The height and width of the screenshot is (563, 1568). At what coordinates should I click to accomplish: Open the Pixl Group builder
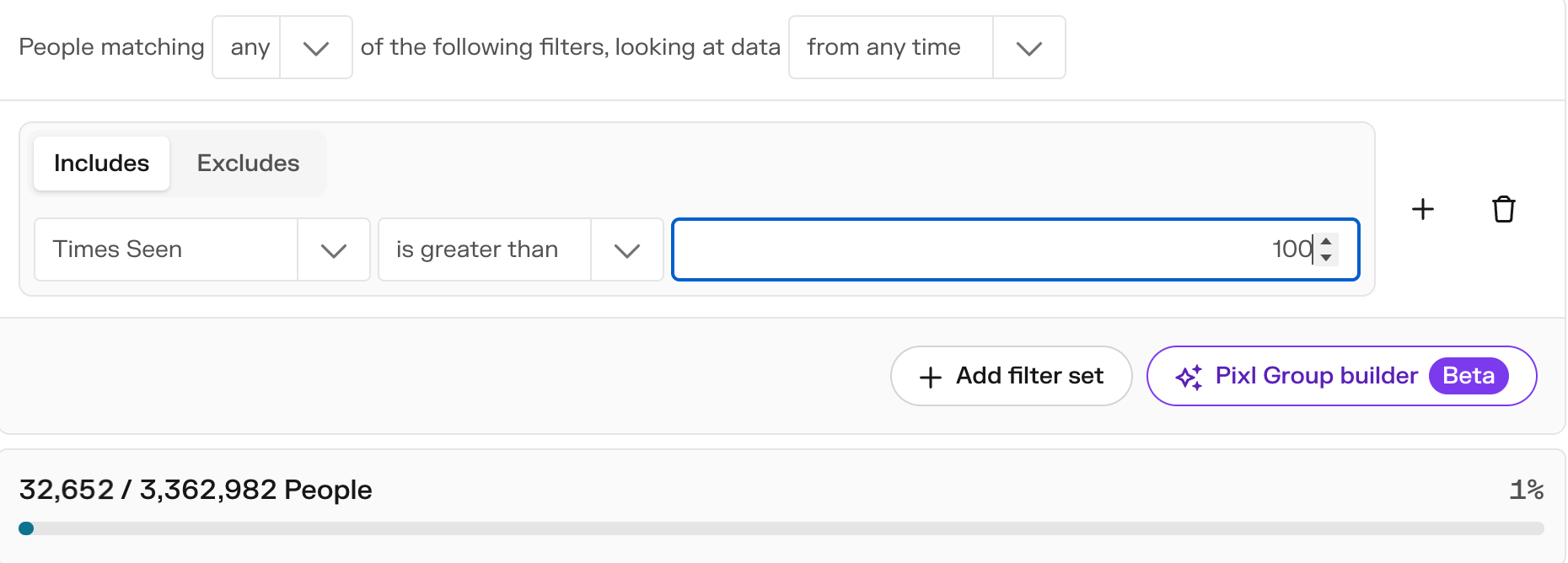(x=1342, y=376)
